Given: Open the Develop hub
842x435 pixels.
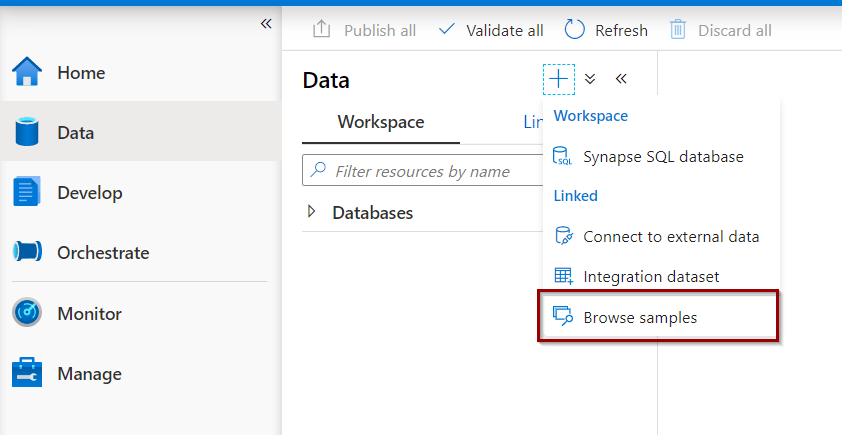Looking at the screenshot, I should coord(140,192).
